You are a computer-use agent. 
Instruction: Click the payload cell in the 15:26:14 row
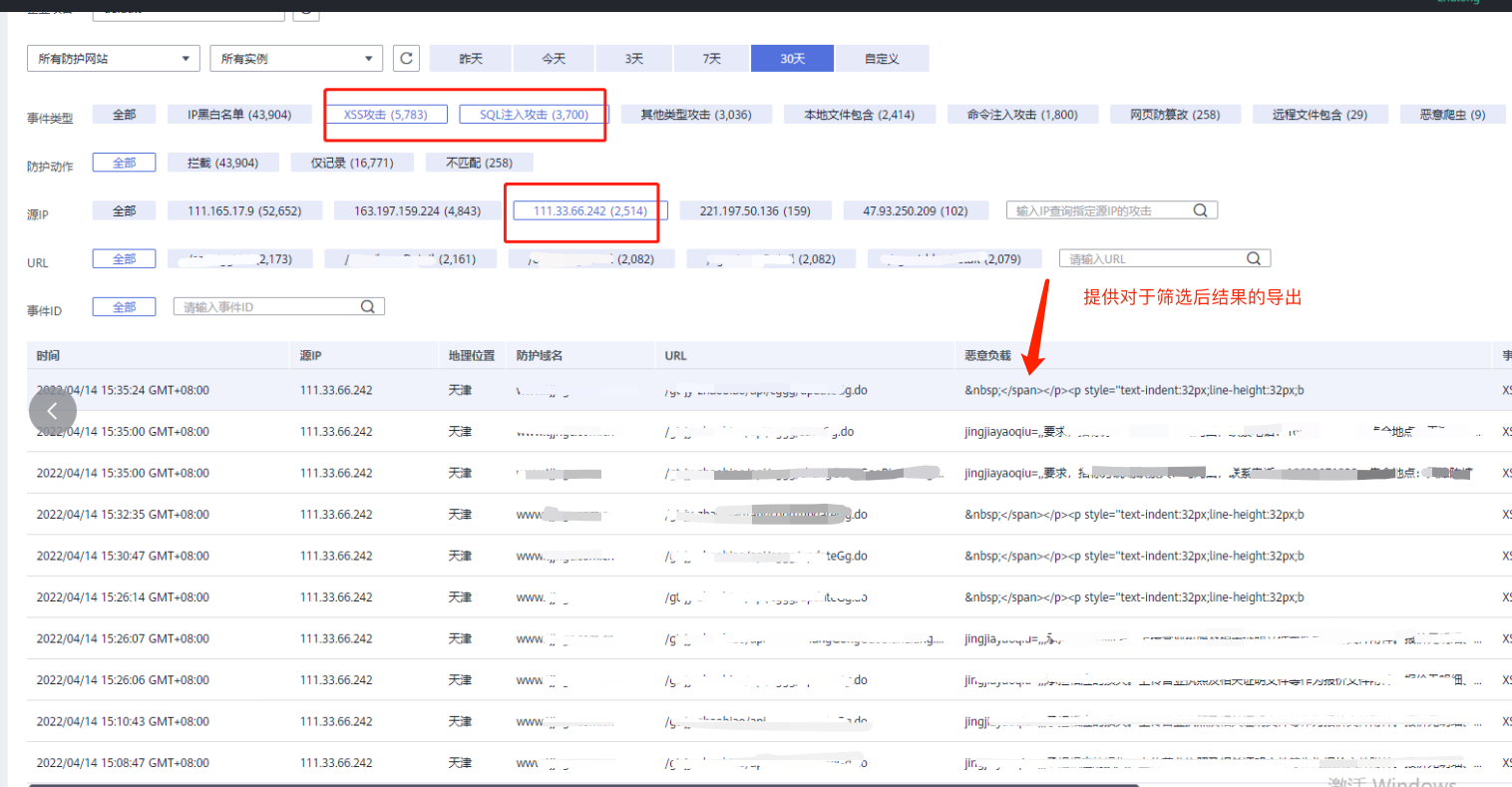1134,597
